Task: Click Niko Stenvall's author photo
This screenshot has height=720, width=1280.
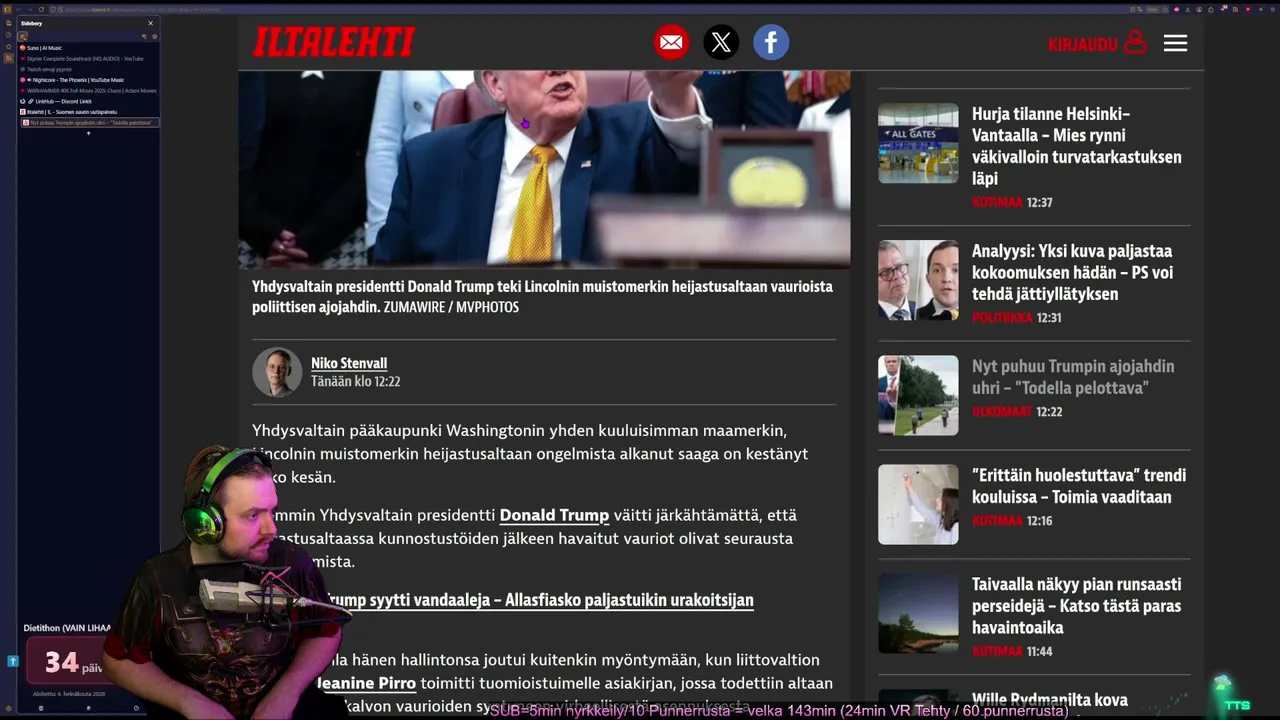Action: pos(277,372)
